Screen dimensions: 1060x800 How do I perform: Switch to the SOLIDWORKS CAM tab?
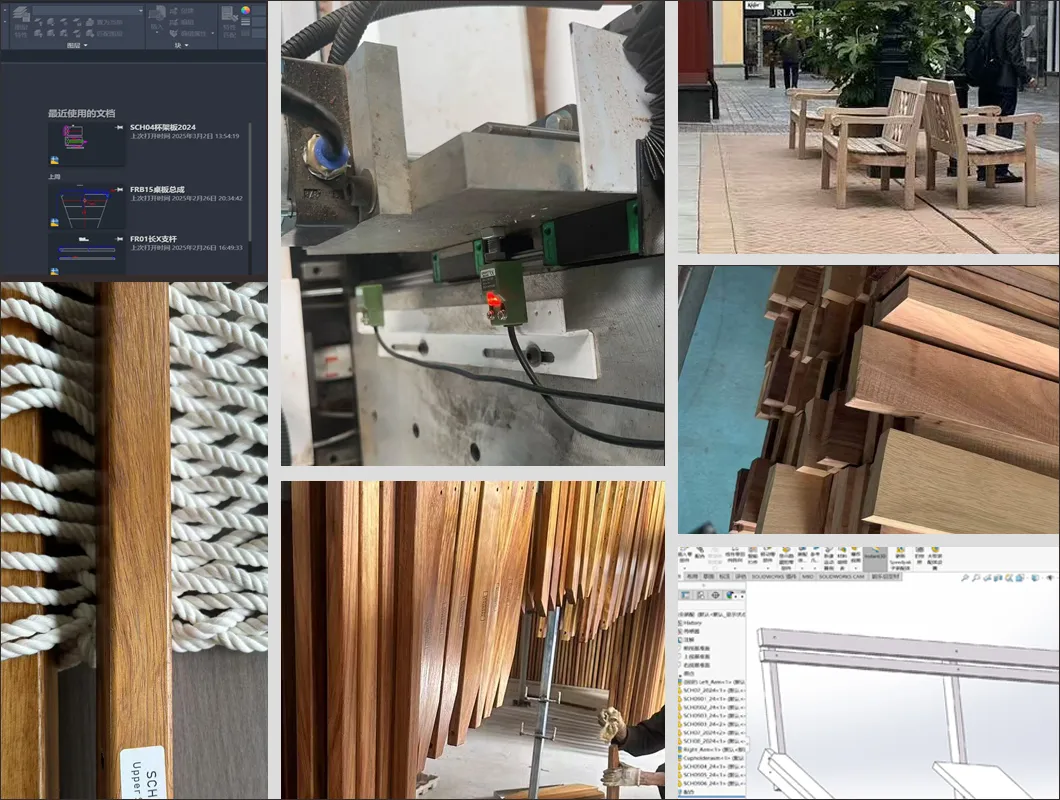click(x=841, y=577)
